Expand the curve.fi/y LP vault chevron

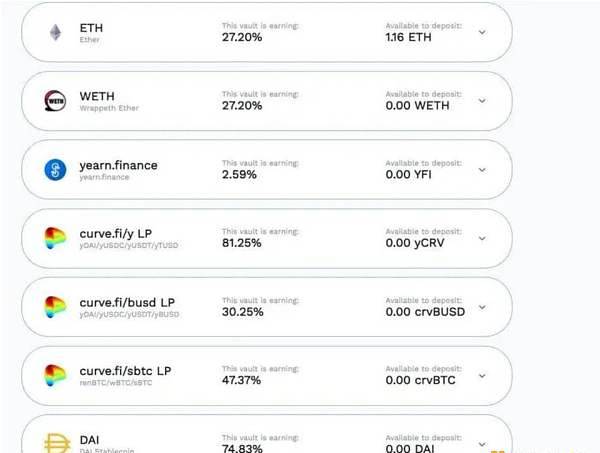coord(482,238)
